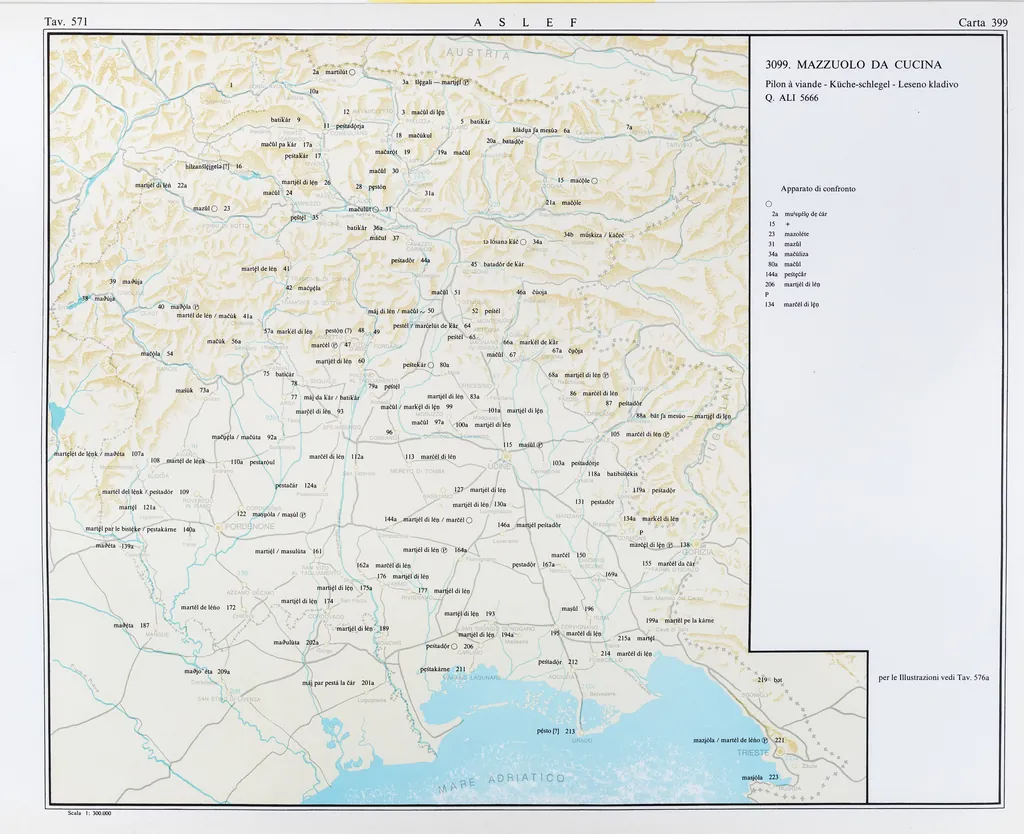
Task: Select the map title MAZZUOLO DA CUCINA
Action: (853, 65)
